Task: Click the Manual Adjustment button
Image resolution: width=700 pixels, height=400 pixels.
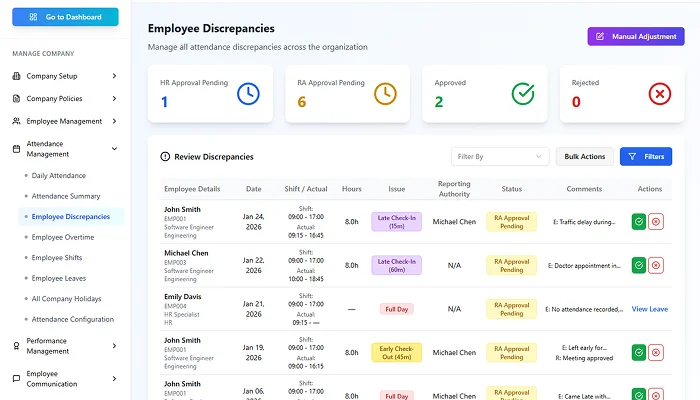Action: point(635,36)
